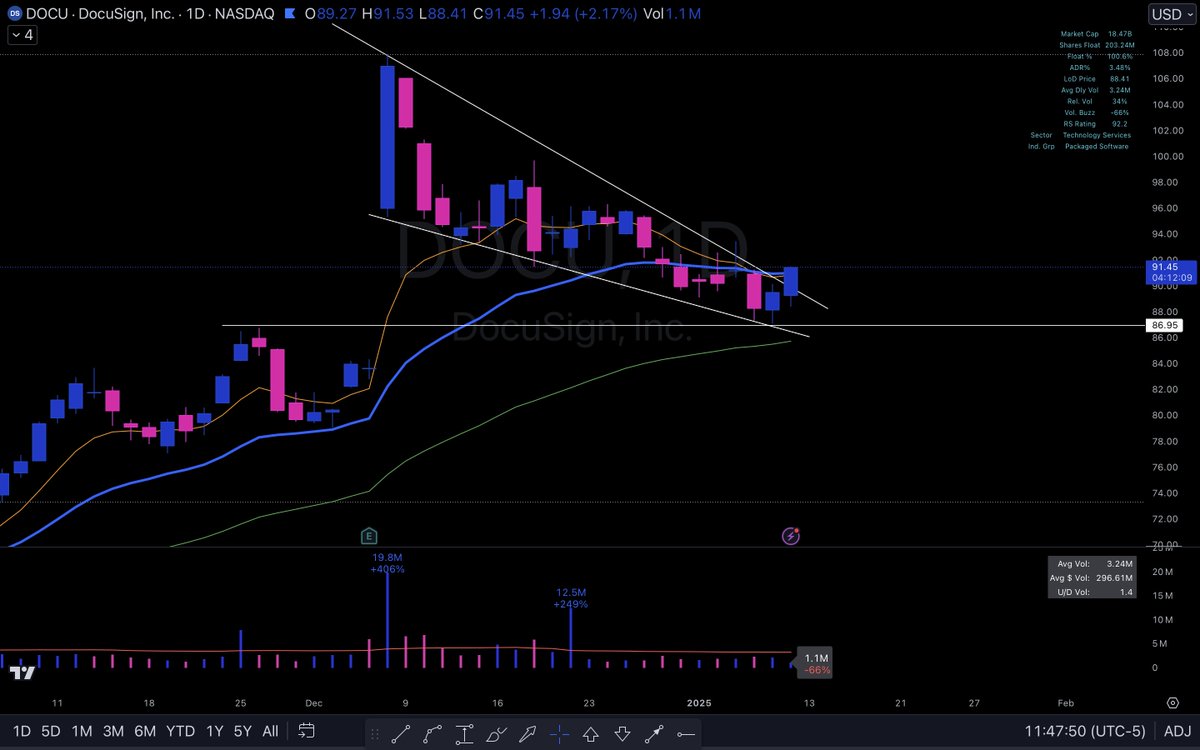
Task: Select the arrow marker tool
Action: pyautogui.click(x=528, y=733)
